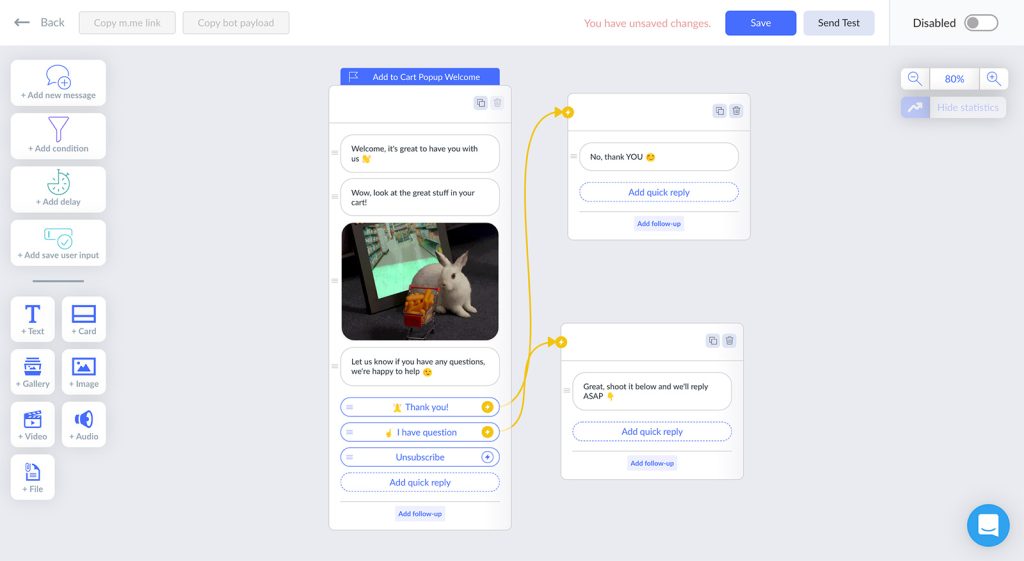
Task: Click the 'Thank you!' quick reply
Action: pos(420,407)
